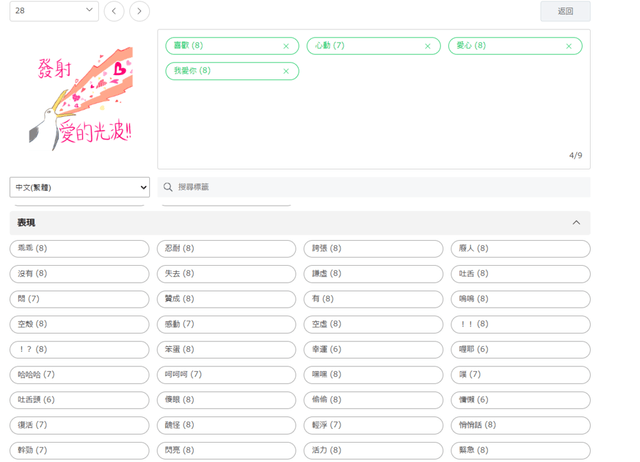Choose the 緊急 (8) tag
The height and width of the screenshot is (462, 640).
point(520,450)
